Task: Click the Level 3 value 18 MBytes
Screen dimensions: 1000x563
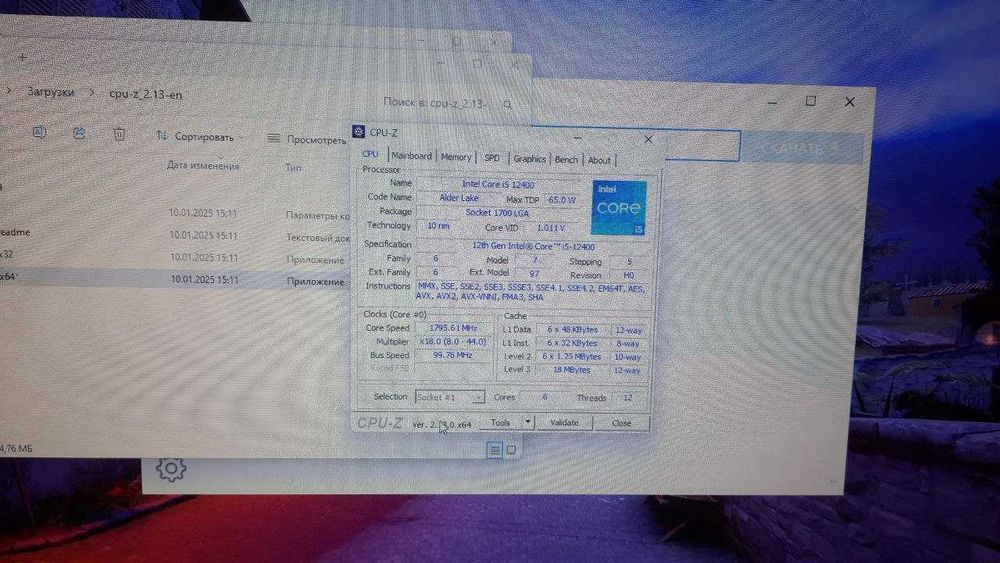Action: click(x=572, y=370)
